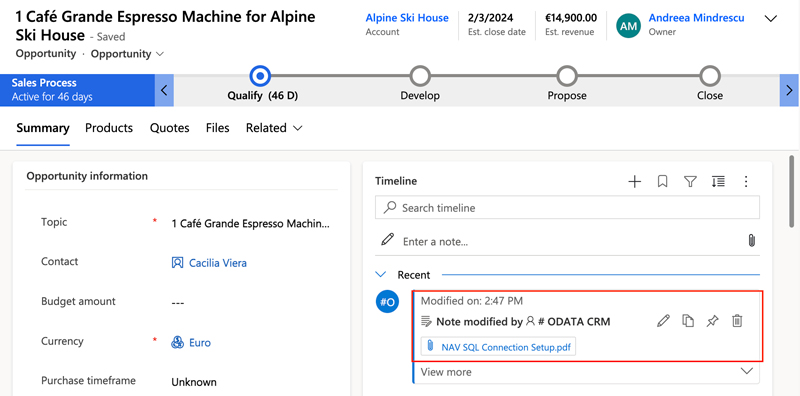Image resolution: width=800 pixels, height=396 pixels.
Task: Click the AM owner avatar
Action: pyautogui.click(x=629, y=25)
